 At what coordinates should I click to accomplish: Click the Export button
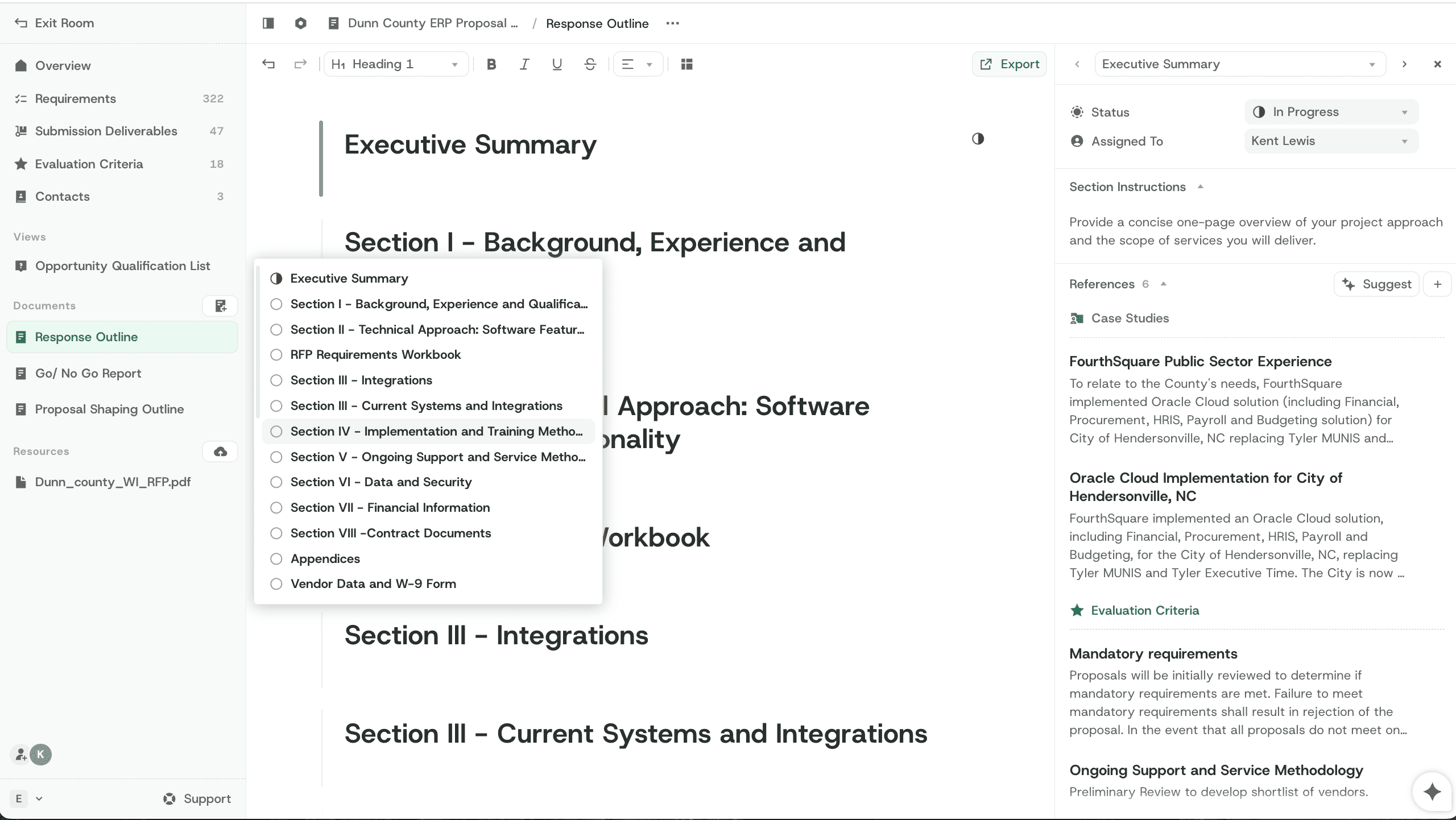[1009, 64]
